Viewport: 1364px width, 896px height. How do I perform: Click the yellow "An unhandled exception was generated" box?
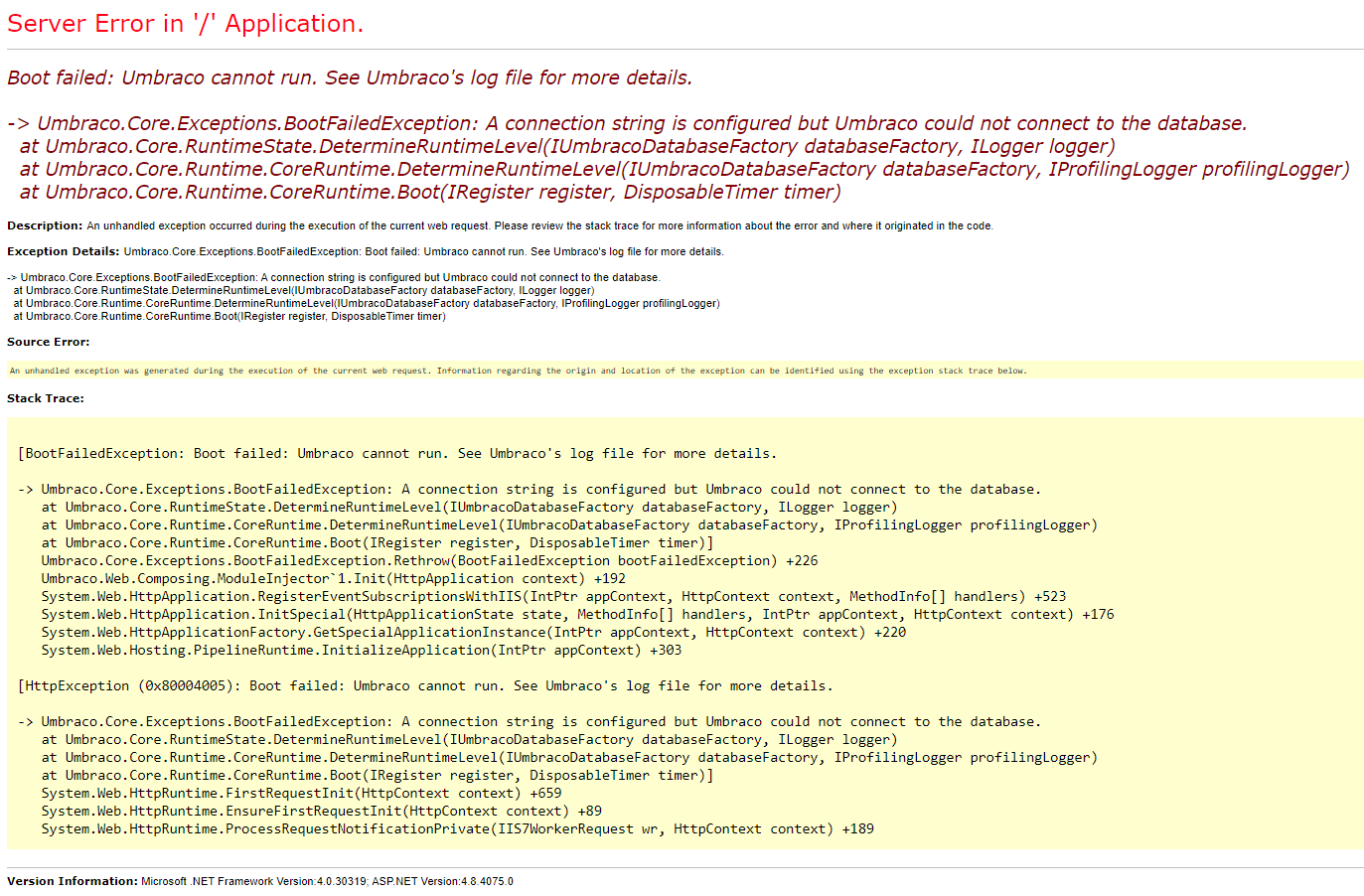(685, 371)
